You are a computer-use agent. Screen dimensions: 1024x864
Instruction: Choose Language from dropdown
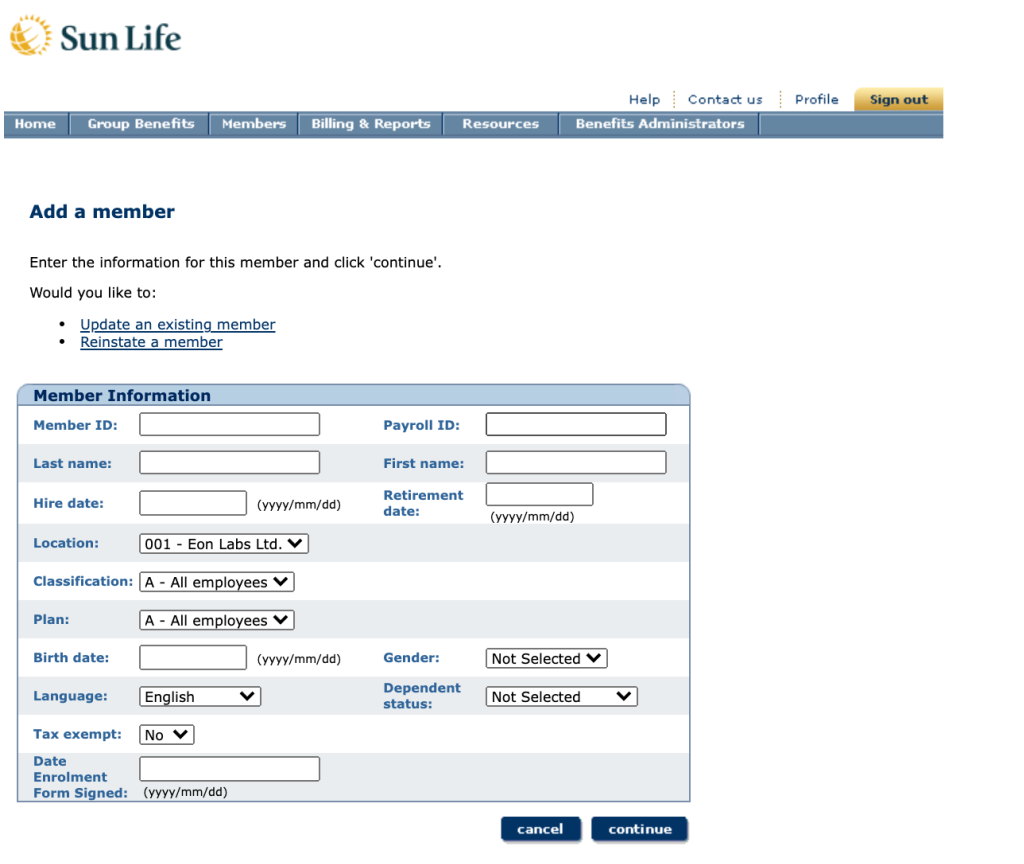click(x=200, y=696)
